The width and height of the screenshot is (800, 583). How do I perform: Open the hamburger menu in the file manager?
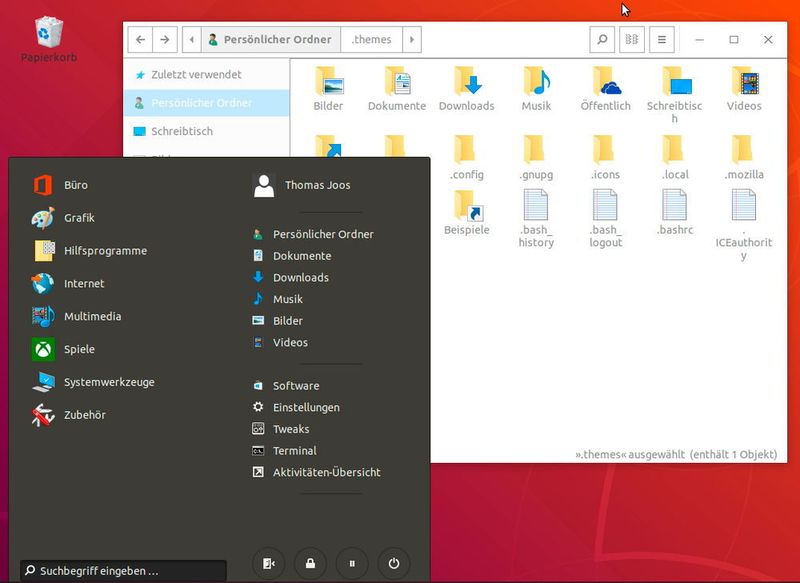(662, 39)
